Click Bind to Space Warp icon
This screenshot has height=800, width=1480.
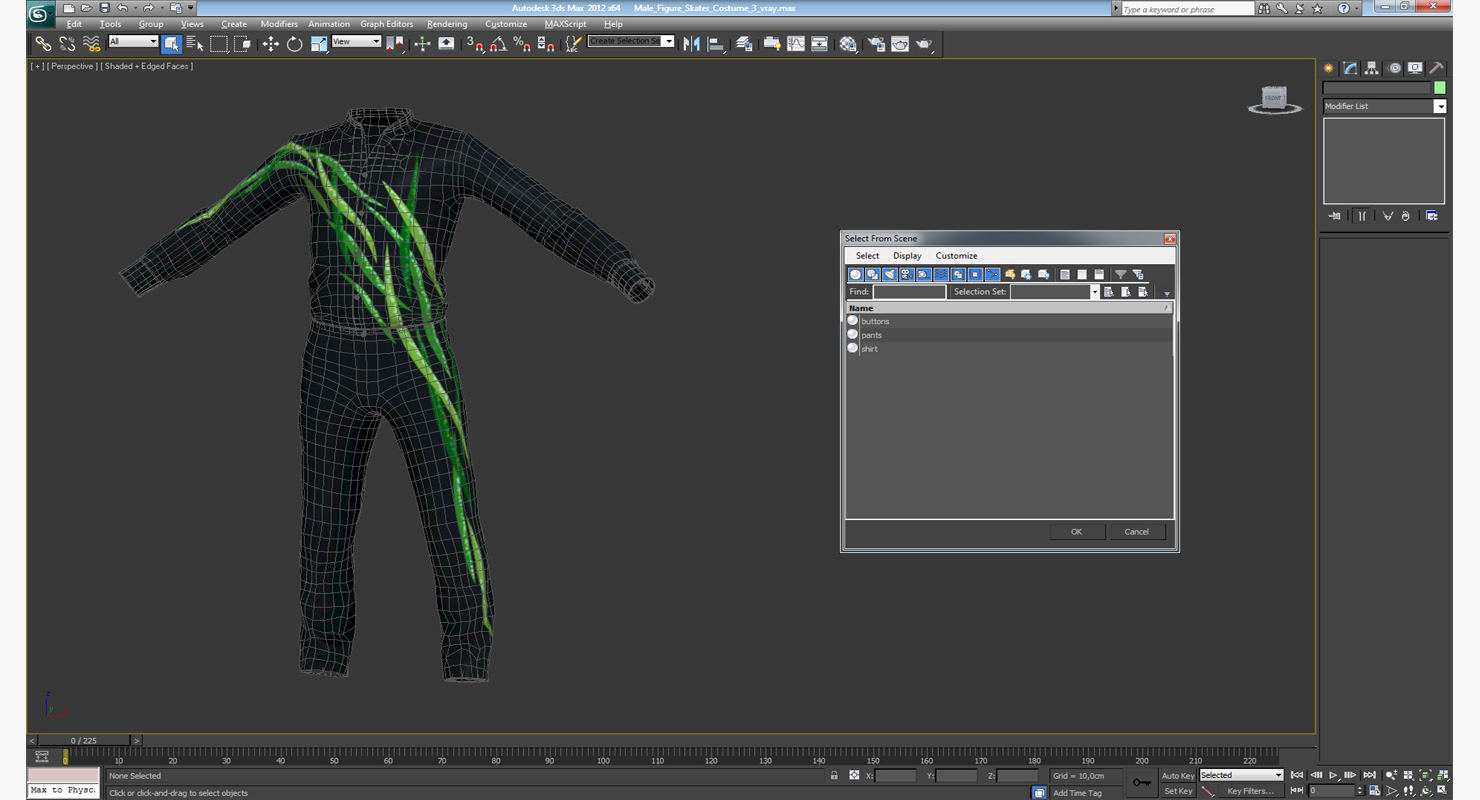point(91,44)
